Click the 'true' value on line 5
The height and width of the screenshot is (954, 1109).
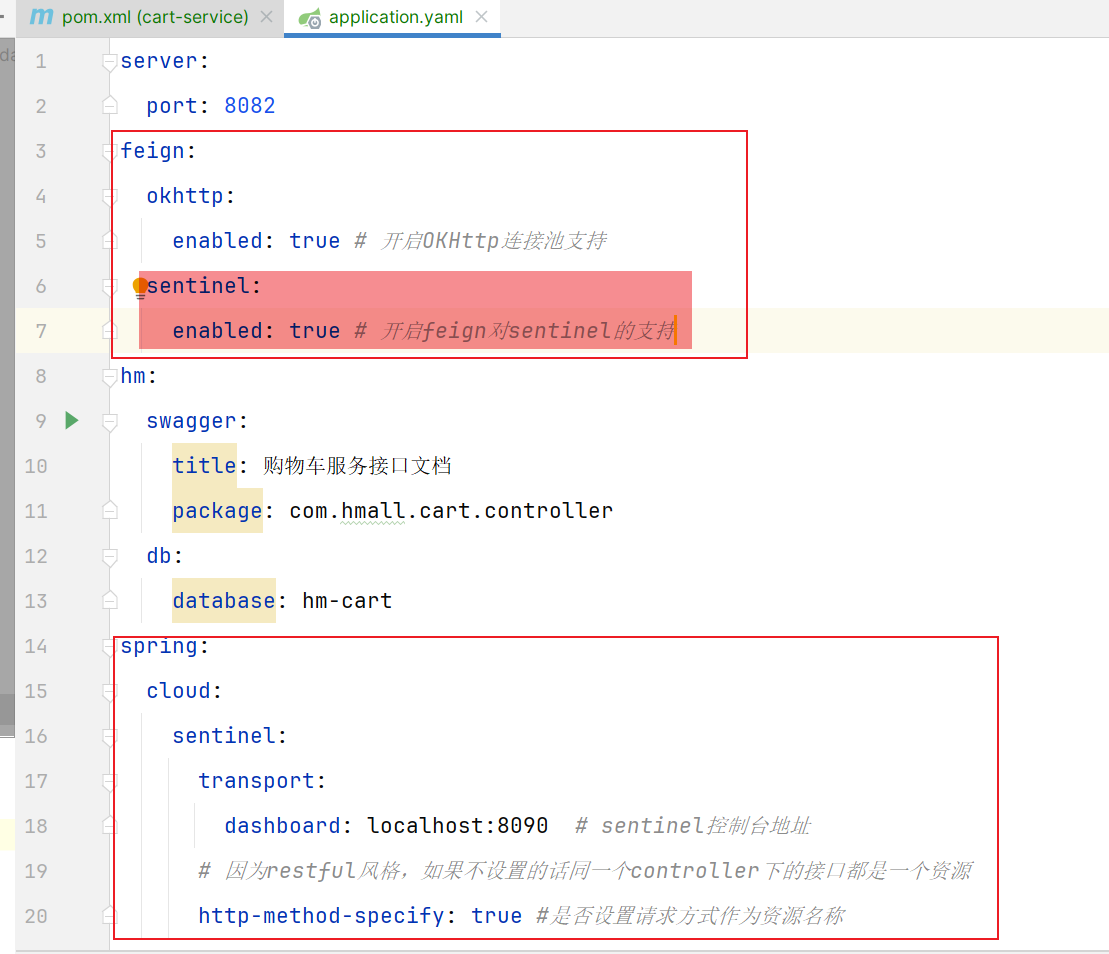pyautogui.click(x=315, y=241)
